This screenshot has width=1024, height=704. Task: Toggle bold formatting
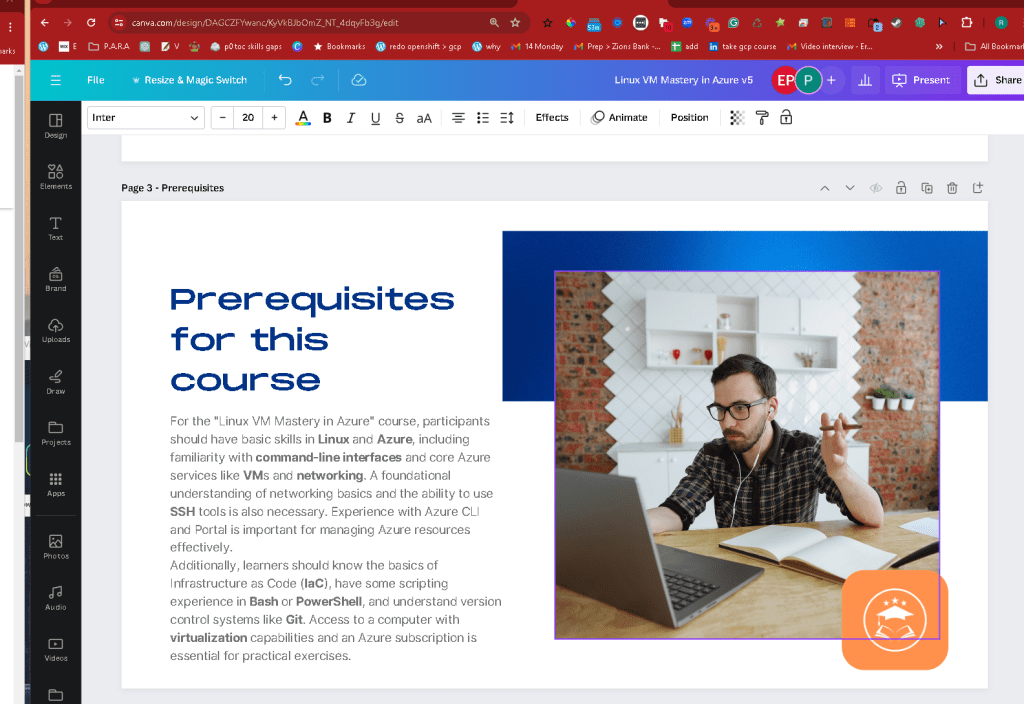click(327, 118)
